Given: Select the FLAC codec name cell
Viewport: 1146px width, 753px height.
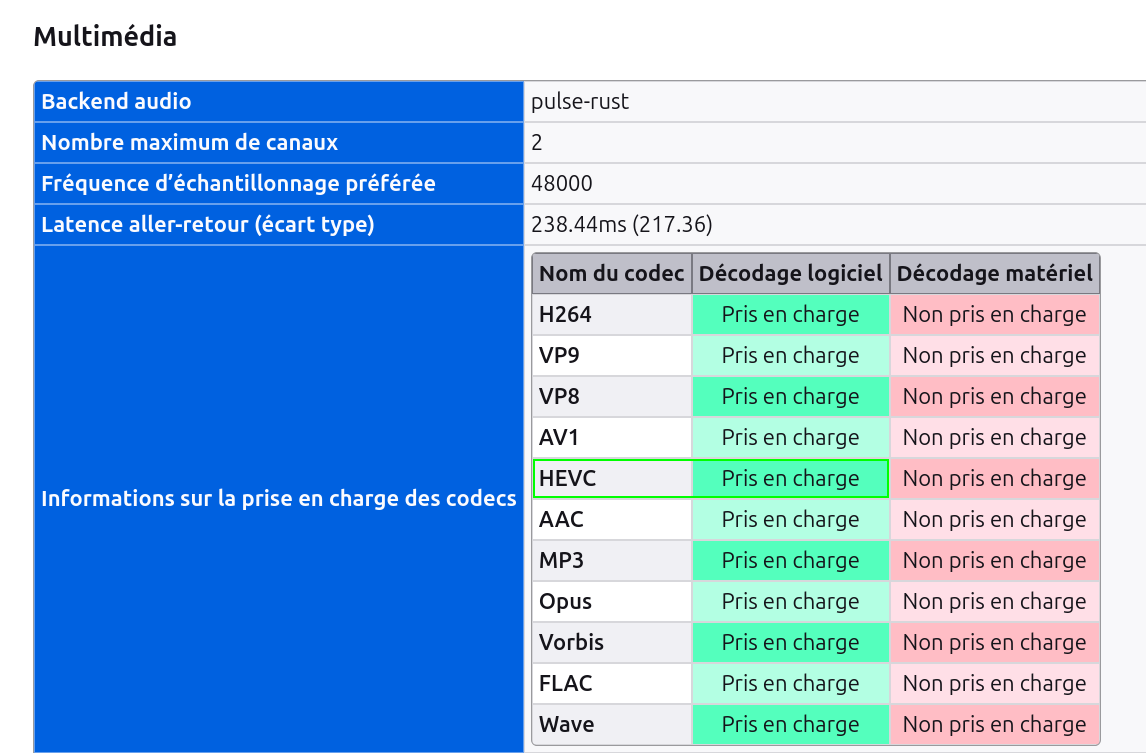Looking at the screenshot, I should pos(612,683).
